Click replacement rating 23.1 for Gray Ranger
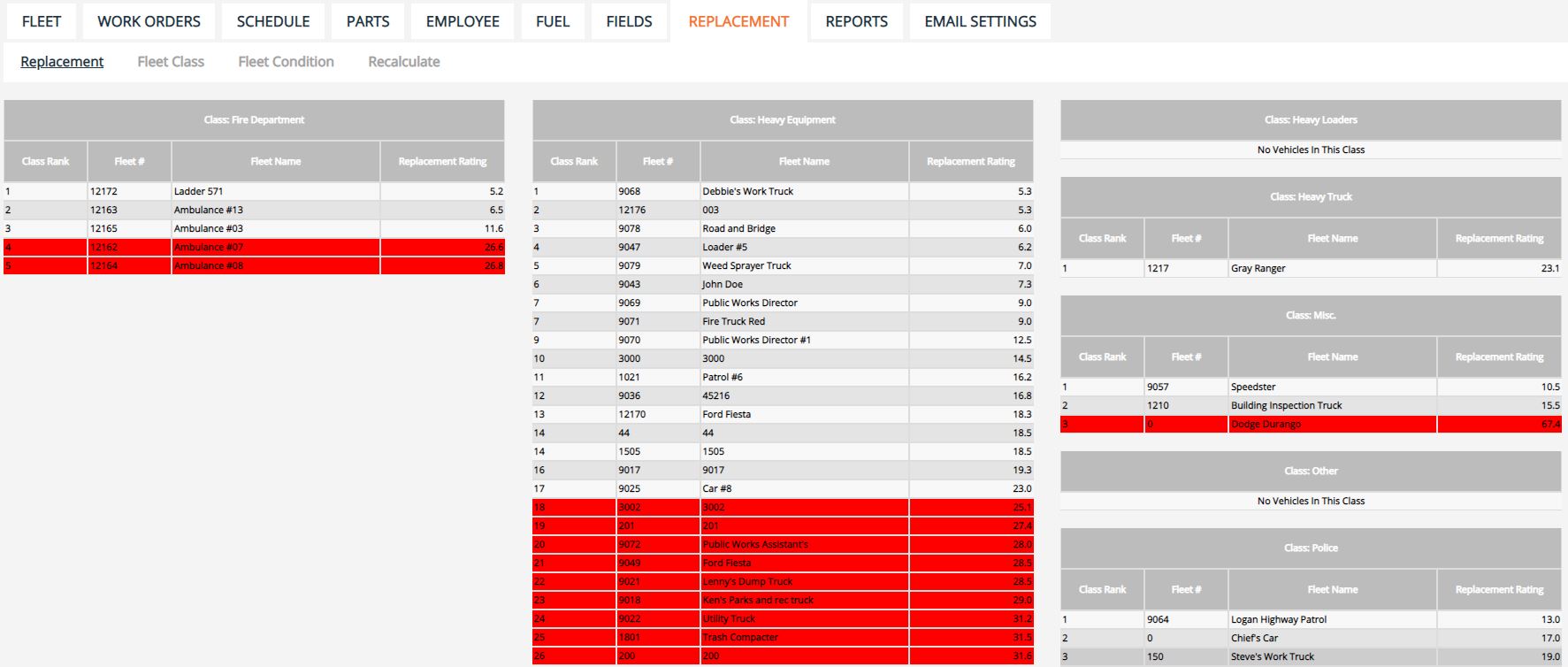 pyautogui.click(x=1550, y=268)
